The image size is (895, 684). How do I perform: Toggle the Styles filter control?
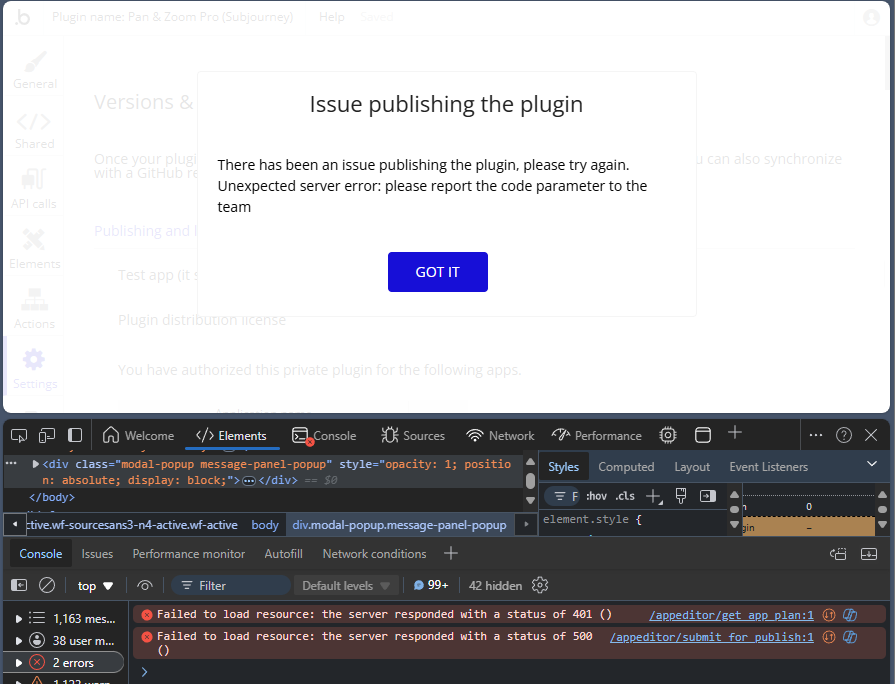point(561,495)
